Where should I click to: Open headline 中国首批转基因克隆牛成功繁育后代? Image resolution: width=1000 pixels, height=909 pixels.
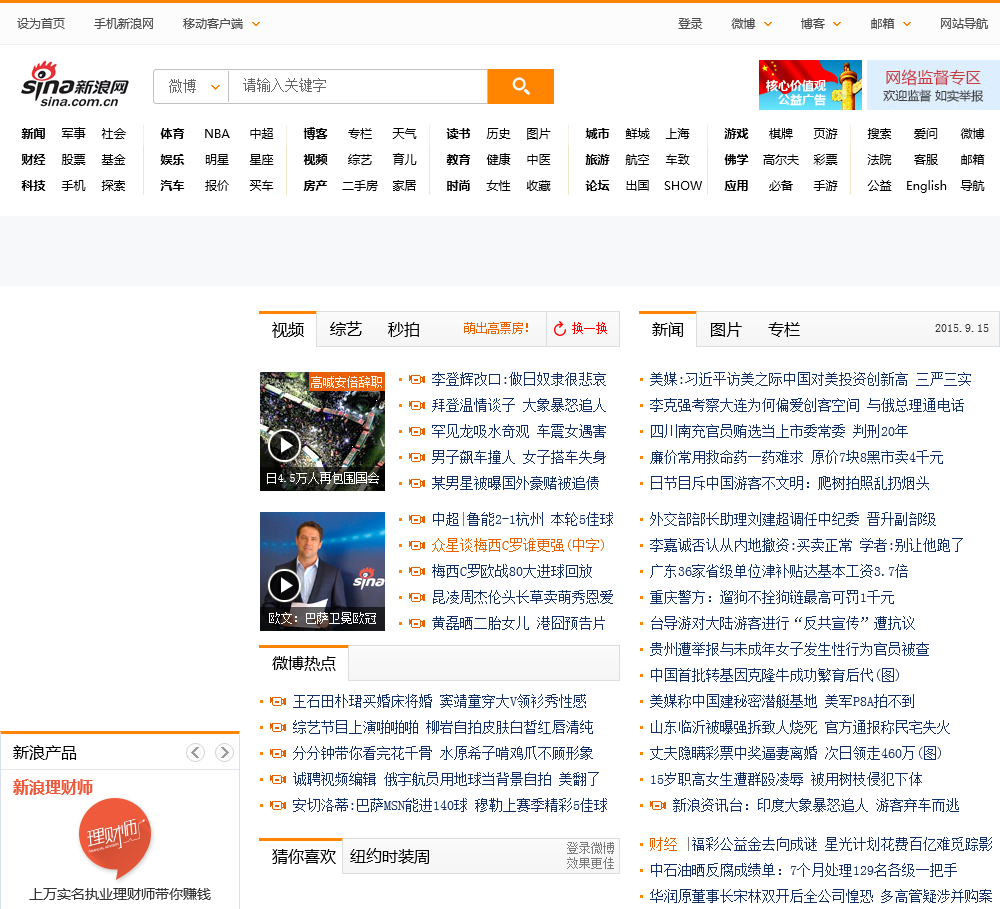(x=774, y=676)
